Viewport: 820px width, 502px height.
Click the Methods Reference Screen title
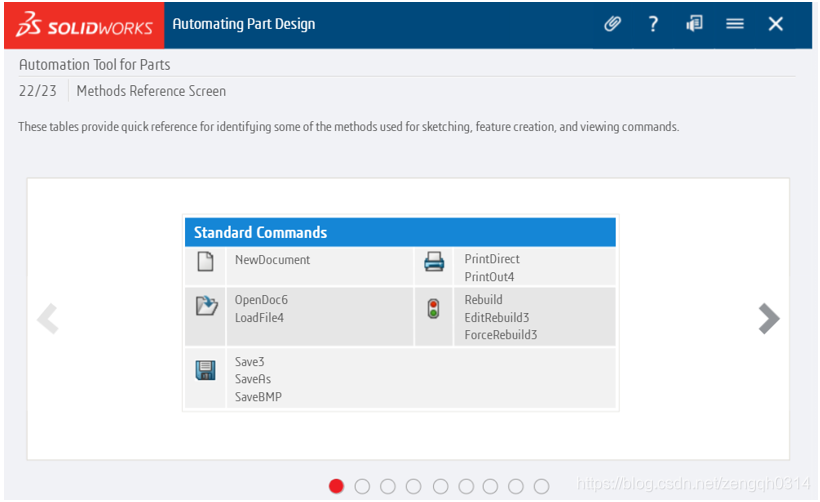(151, 91)
